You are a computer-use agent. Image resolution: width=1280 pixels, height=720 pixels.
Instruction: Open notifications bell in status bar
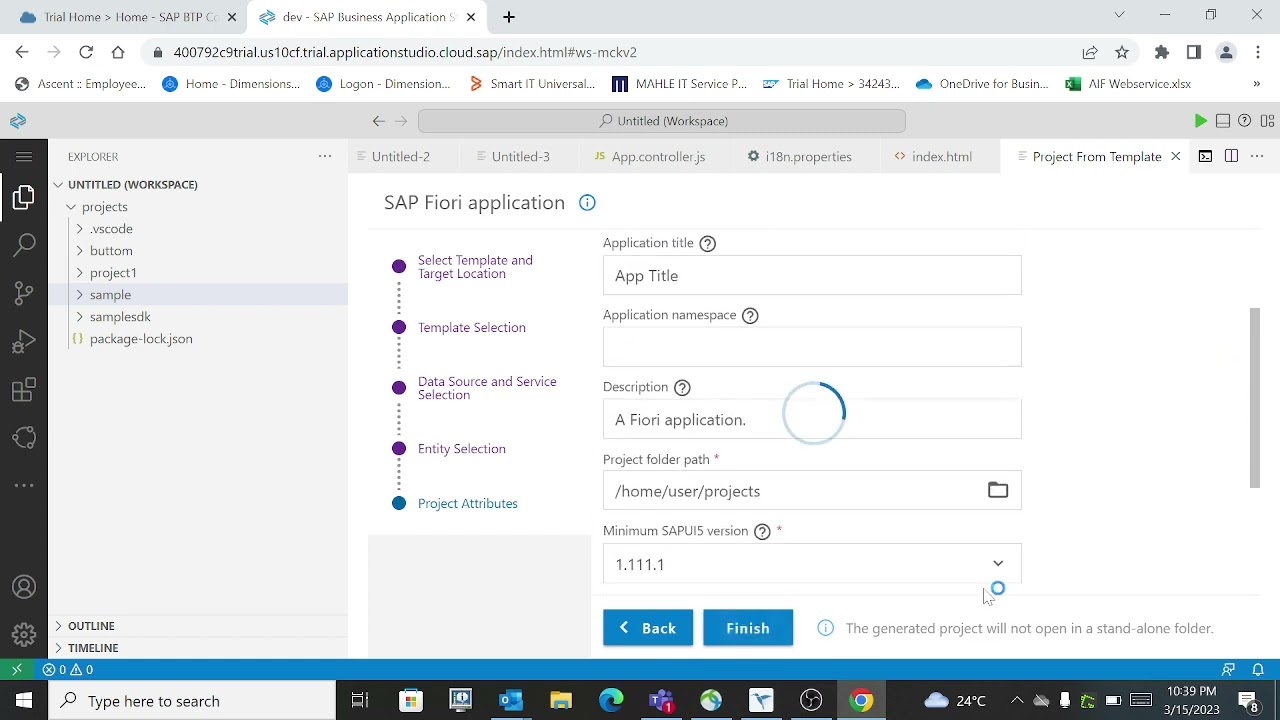tap(1258, 670)
